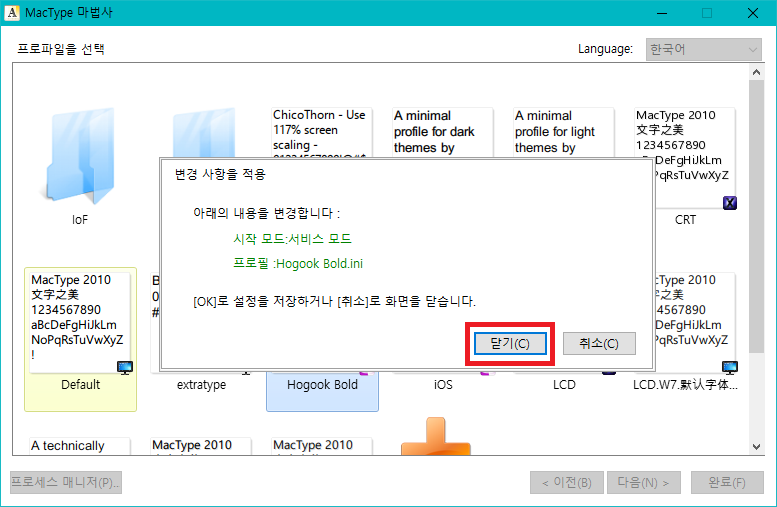Click 취소(C) cancel button in the dialog
This screenshot has height=507, width=777.
[599, 343]
